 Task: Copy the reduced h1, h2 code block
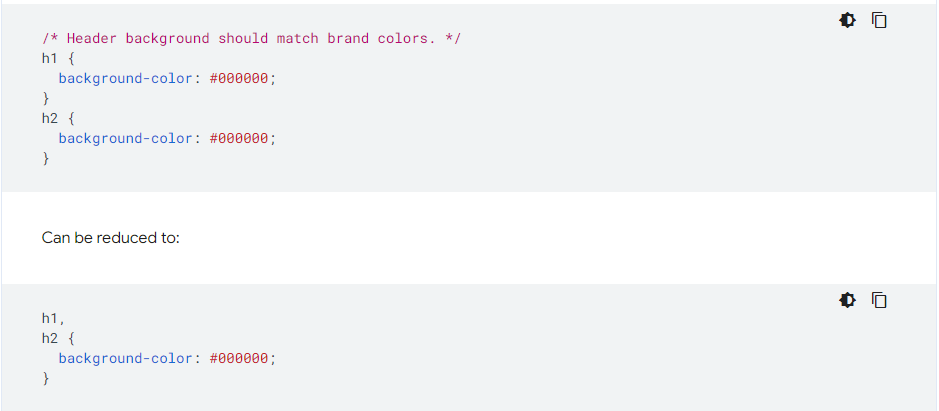[880, 300]
